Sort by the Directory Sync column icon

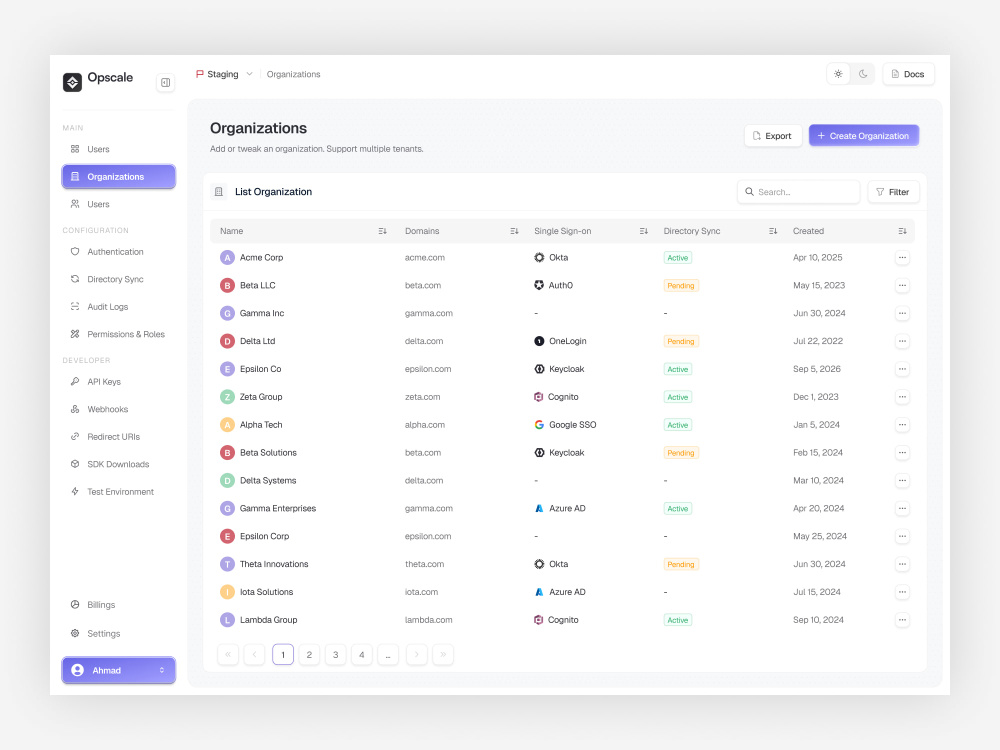pos(773,231)
